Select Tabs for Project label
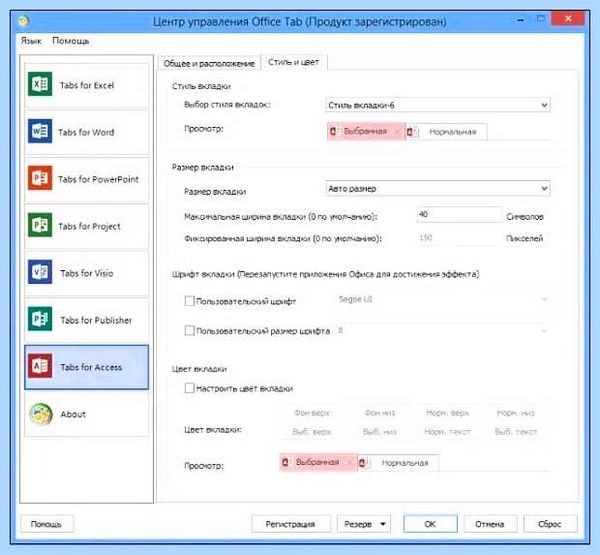Image resolution: width=600 pixels, height=555 pixels. 89,227
